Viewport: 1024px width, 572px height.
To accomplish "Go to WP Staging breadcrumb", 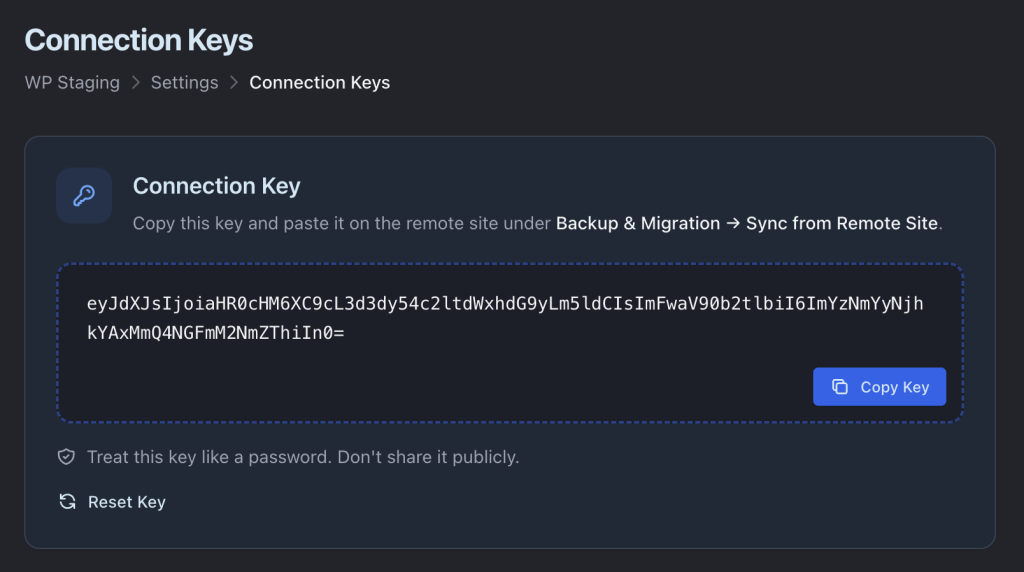I will [x=72, y=83].
